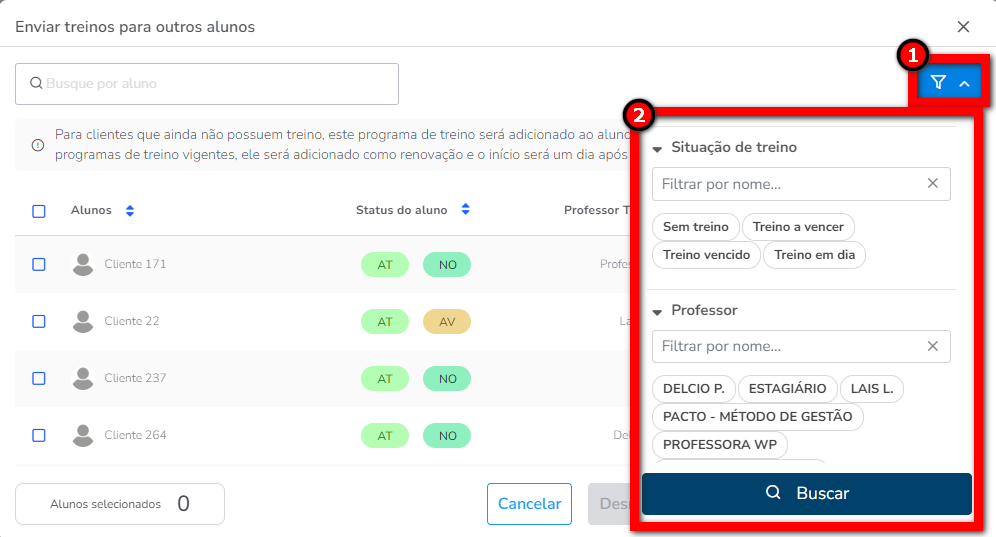Collapse the Situação de treino section
The height and width of the screenshot is (537, 996).
tap(658, 148)
